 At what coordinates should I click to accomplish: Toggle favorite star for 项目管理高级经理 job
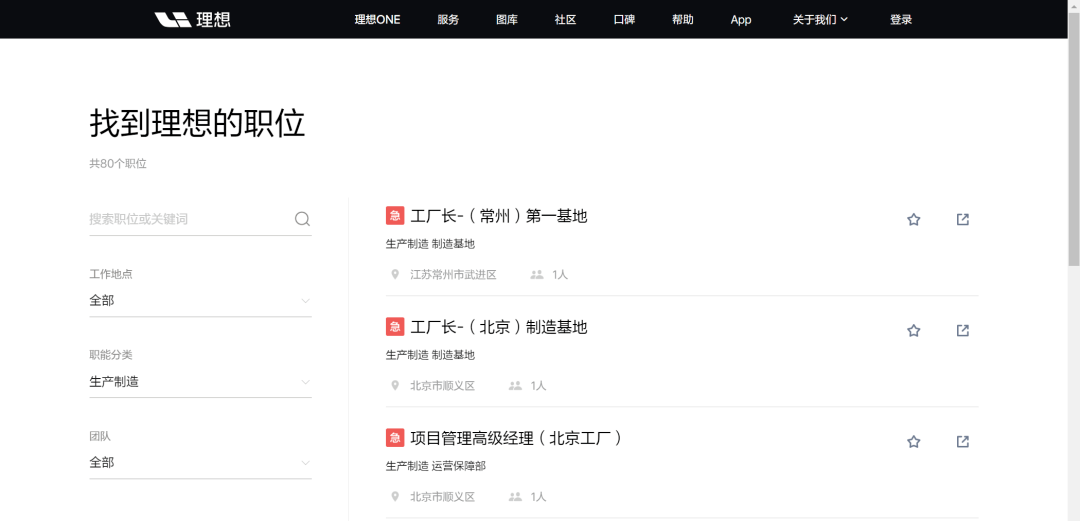tap(913, 441)
